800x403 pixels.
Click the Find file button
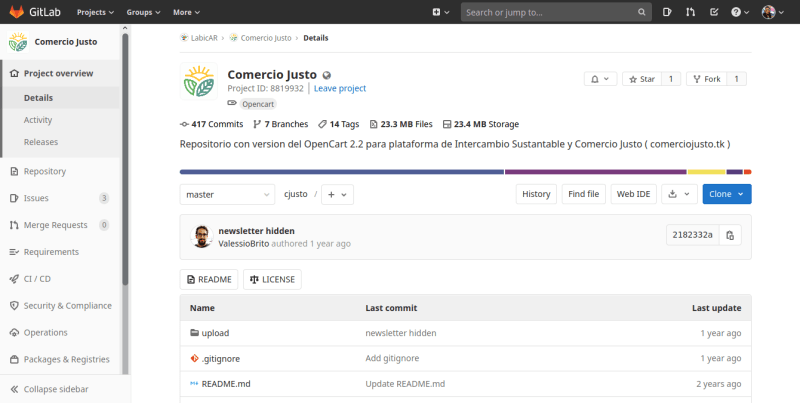[x=584, y=194]
